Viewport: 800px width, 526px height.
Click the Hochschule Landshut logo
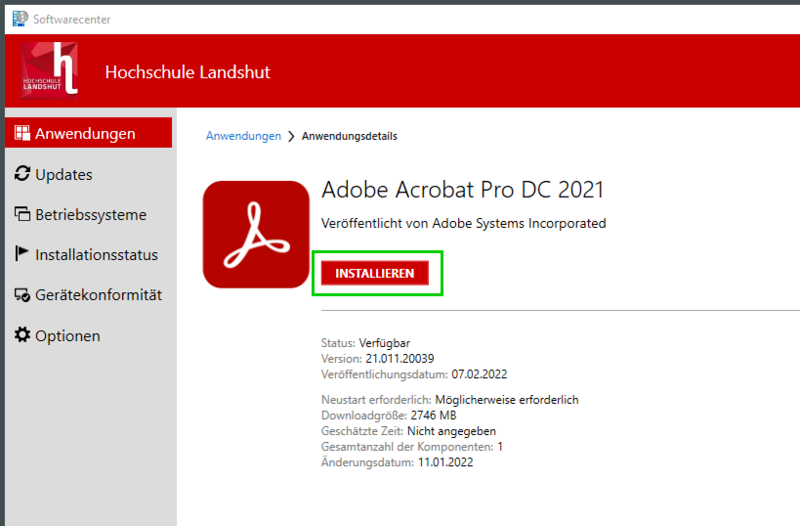(x=49, y=72)
